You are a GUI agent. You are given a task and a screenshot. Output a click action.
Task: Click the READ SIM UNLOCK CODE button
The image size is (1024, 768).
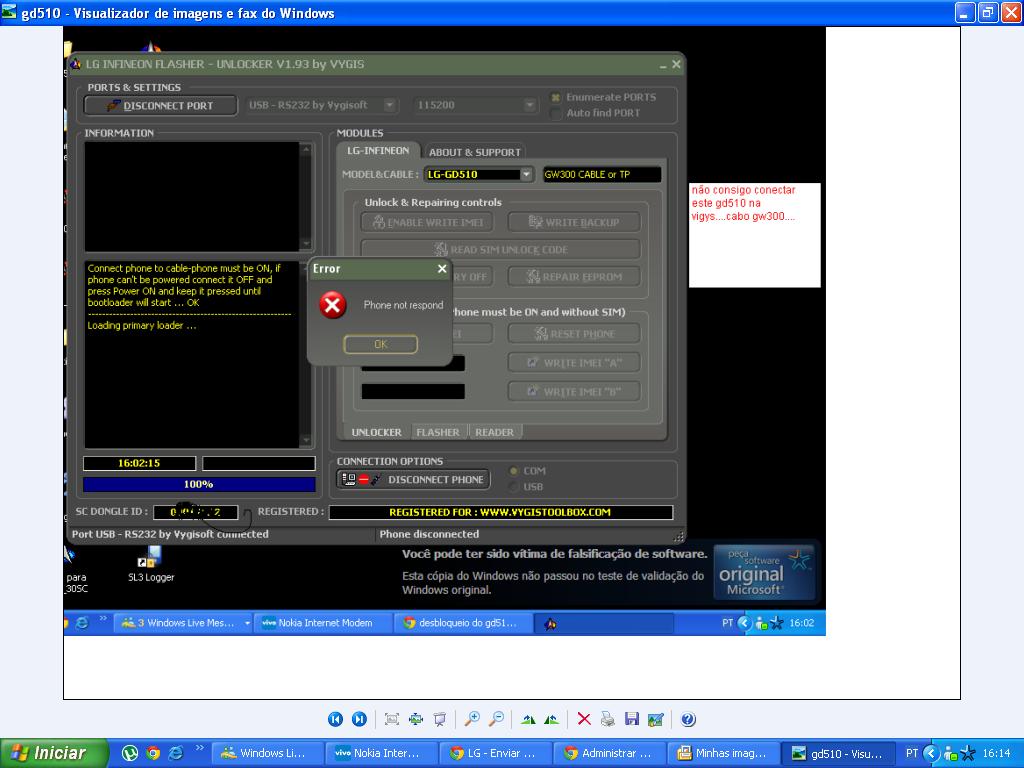click(501, 249)
